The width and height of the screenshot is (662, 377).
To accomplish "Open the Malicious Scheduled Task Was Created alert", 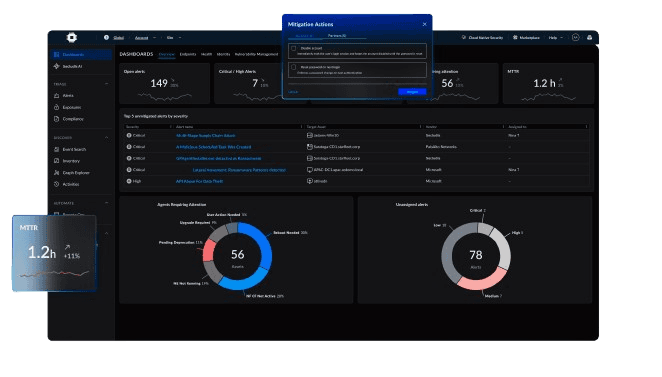I will 213,147.
